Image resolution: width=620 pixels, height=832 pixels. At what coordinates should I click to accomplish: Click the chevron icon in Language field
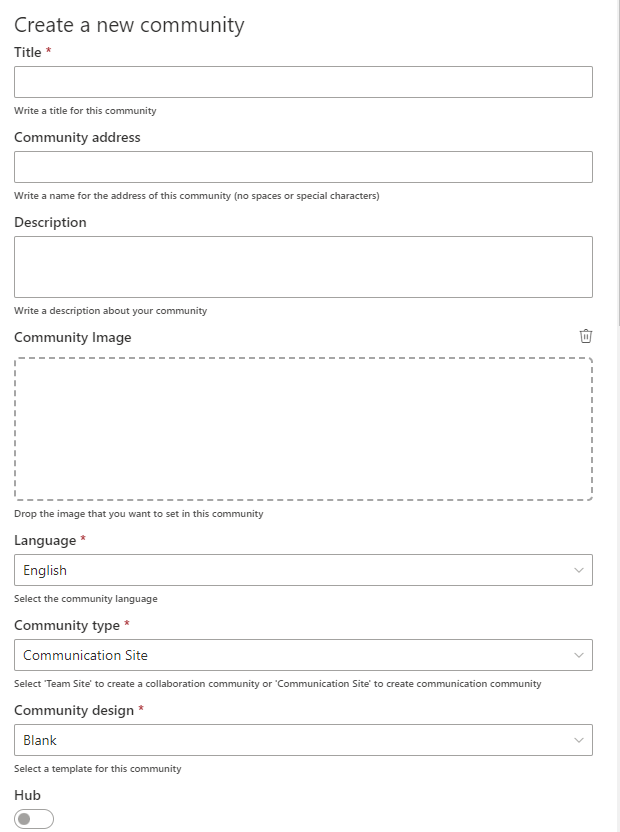point(579,570)
